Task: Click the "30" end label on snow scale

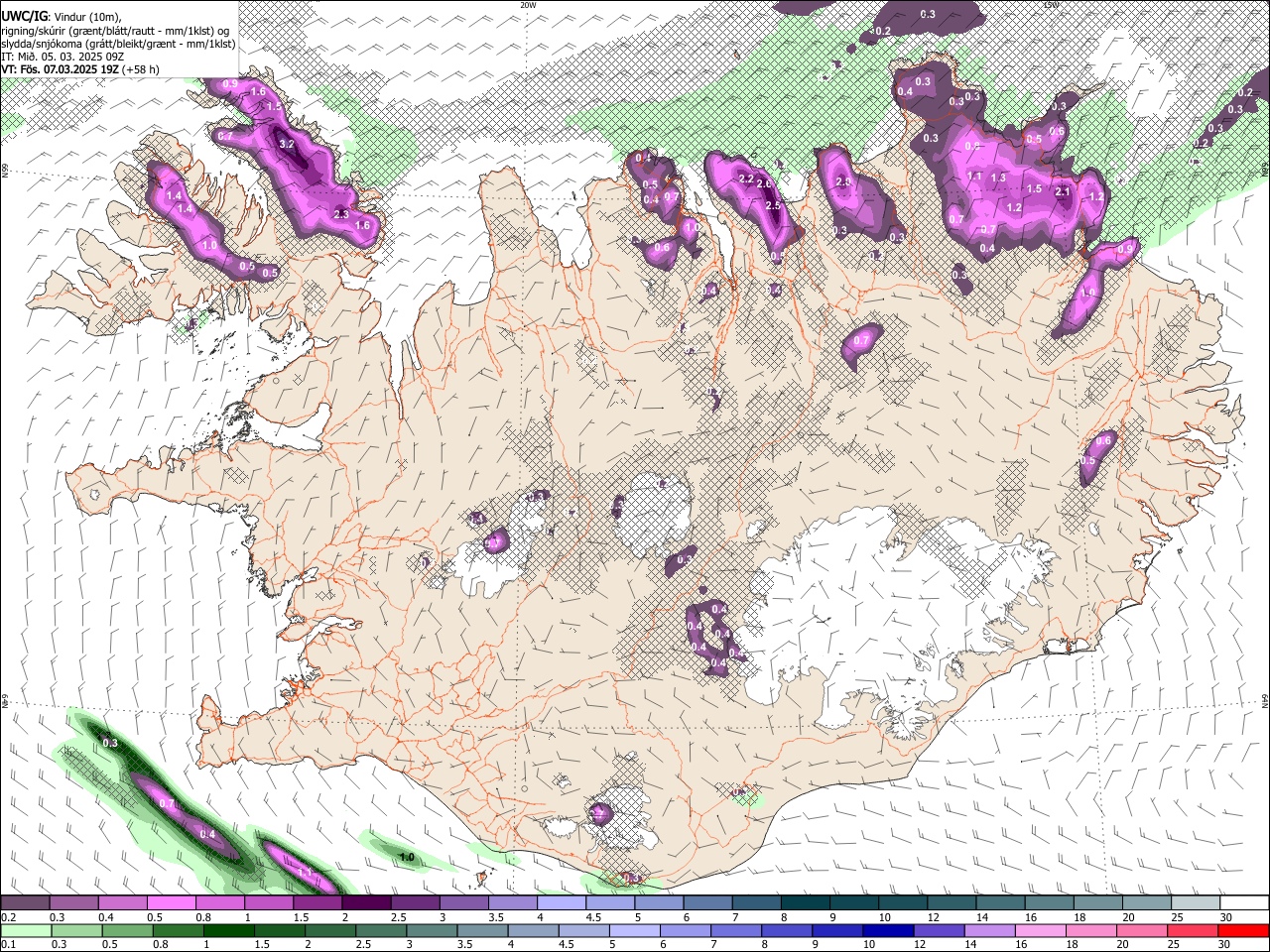Action: coord(1225,917)
